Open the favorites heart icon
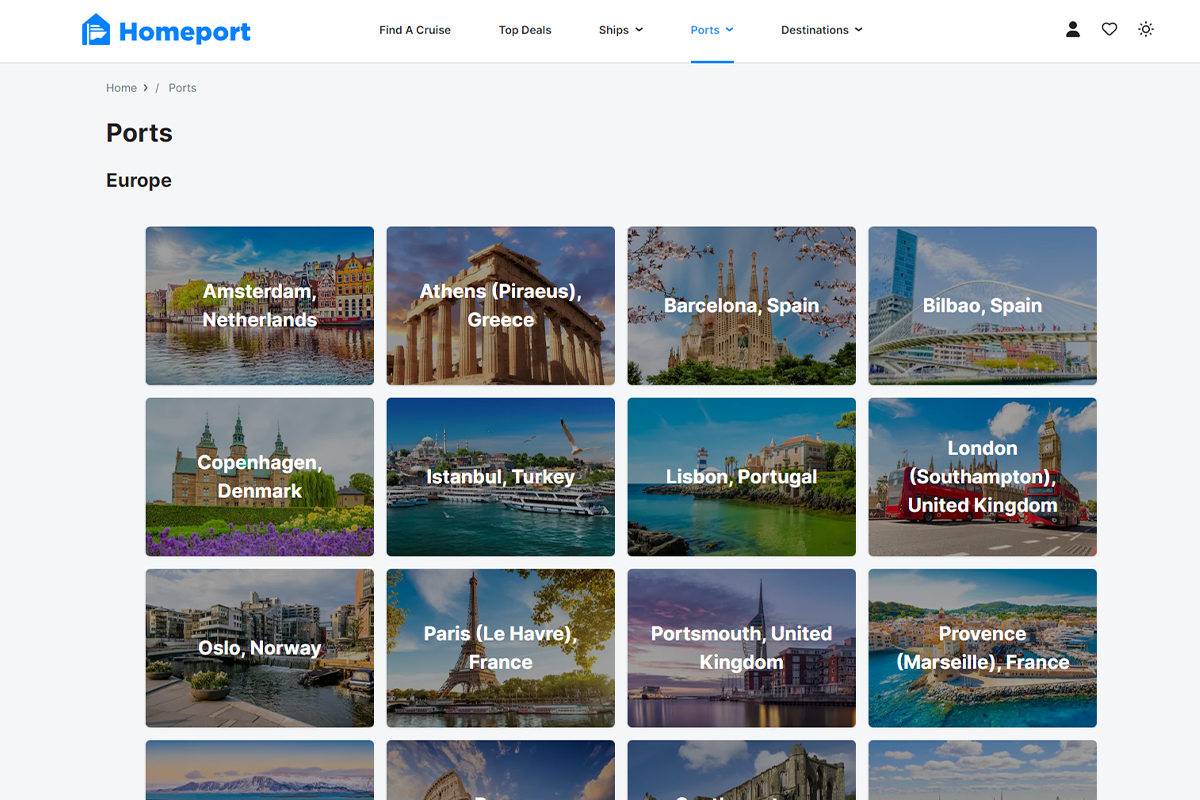Image resolution: width=1200 pixels, height=800 pixels. pyautogui.click(x=1109, y=30)
